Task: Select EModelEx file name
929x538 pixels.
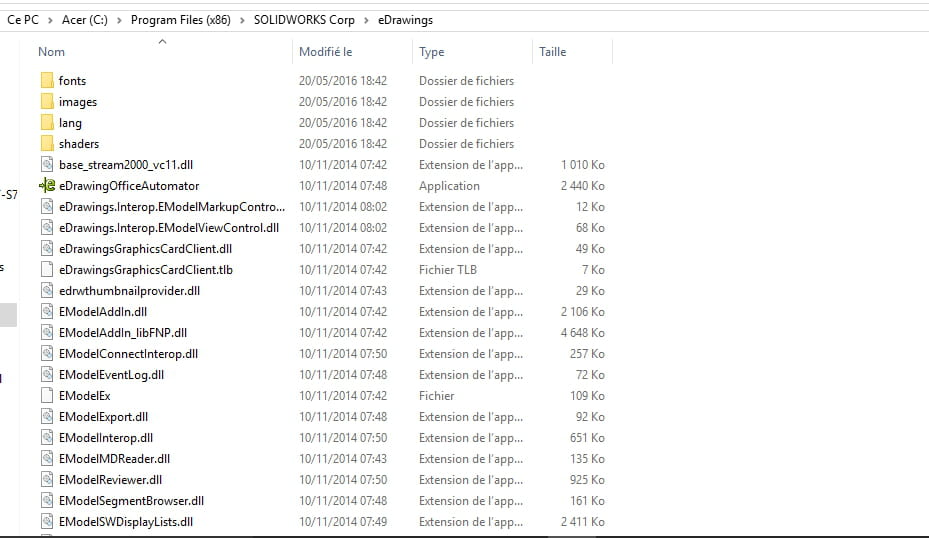Action: point(84,395)
